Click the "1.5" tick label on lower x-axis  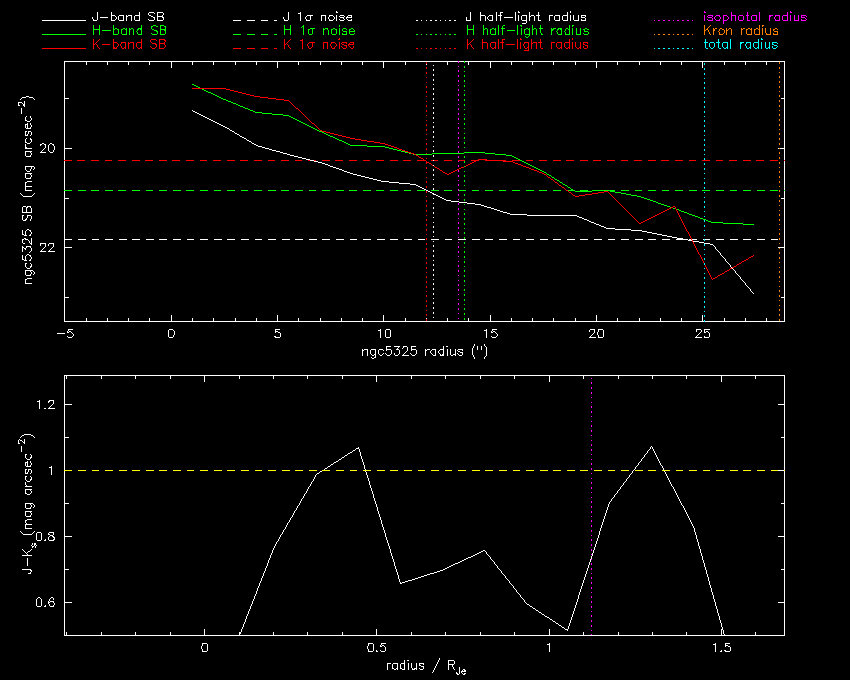[722, 648]
